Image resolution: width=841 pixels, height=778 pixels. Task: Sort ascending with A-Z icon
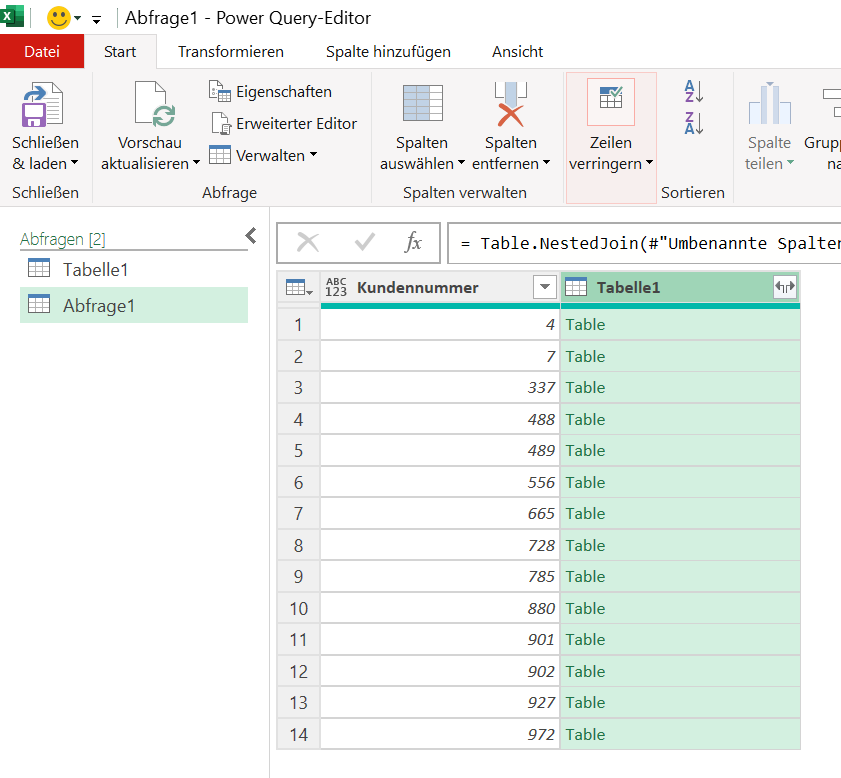[x=694, y=92]
